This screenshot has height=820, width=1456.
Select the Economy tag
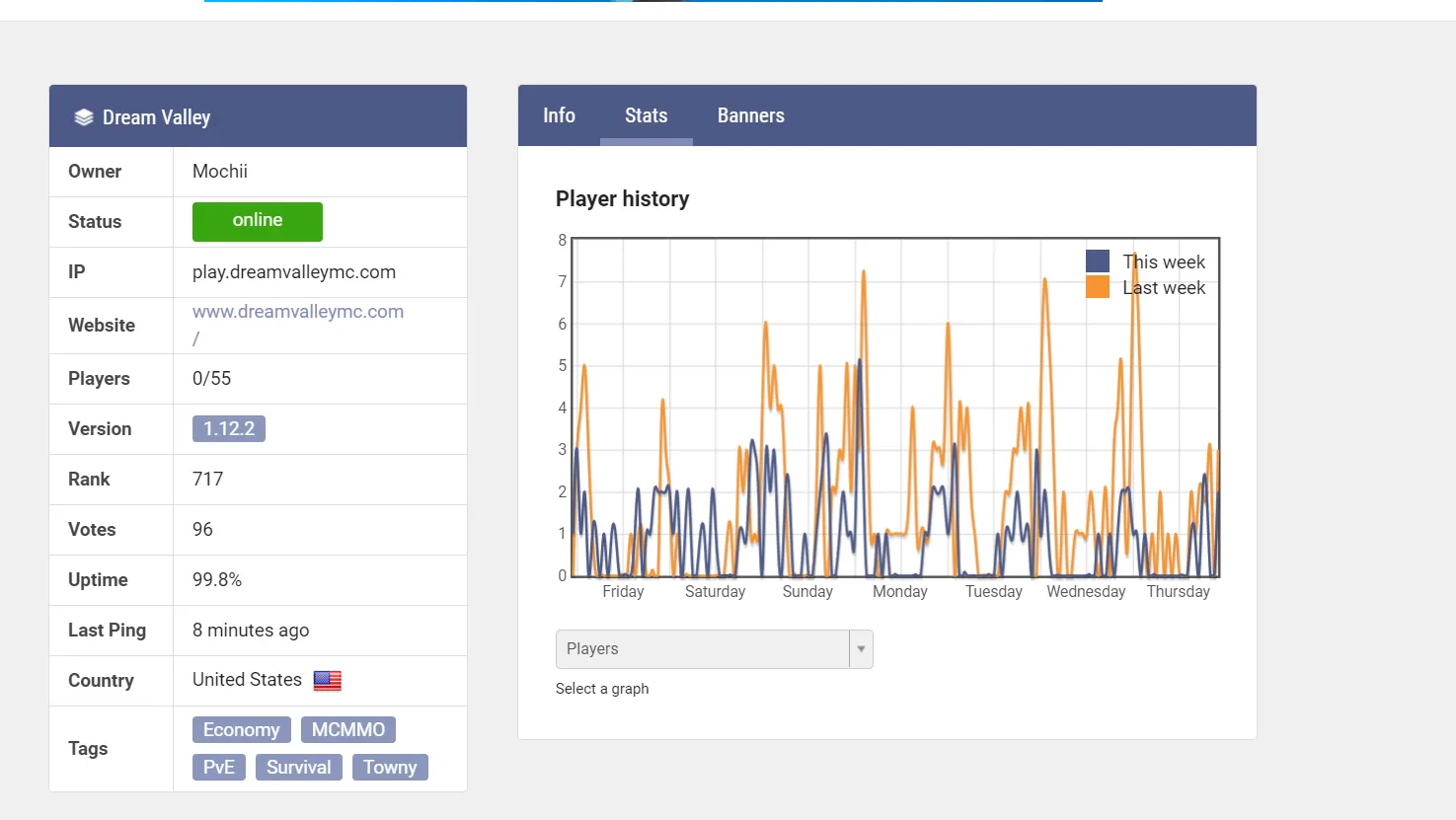(242, 730)
